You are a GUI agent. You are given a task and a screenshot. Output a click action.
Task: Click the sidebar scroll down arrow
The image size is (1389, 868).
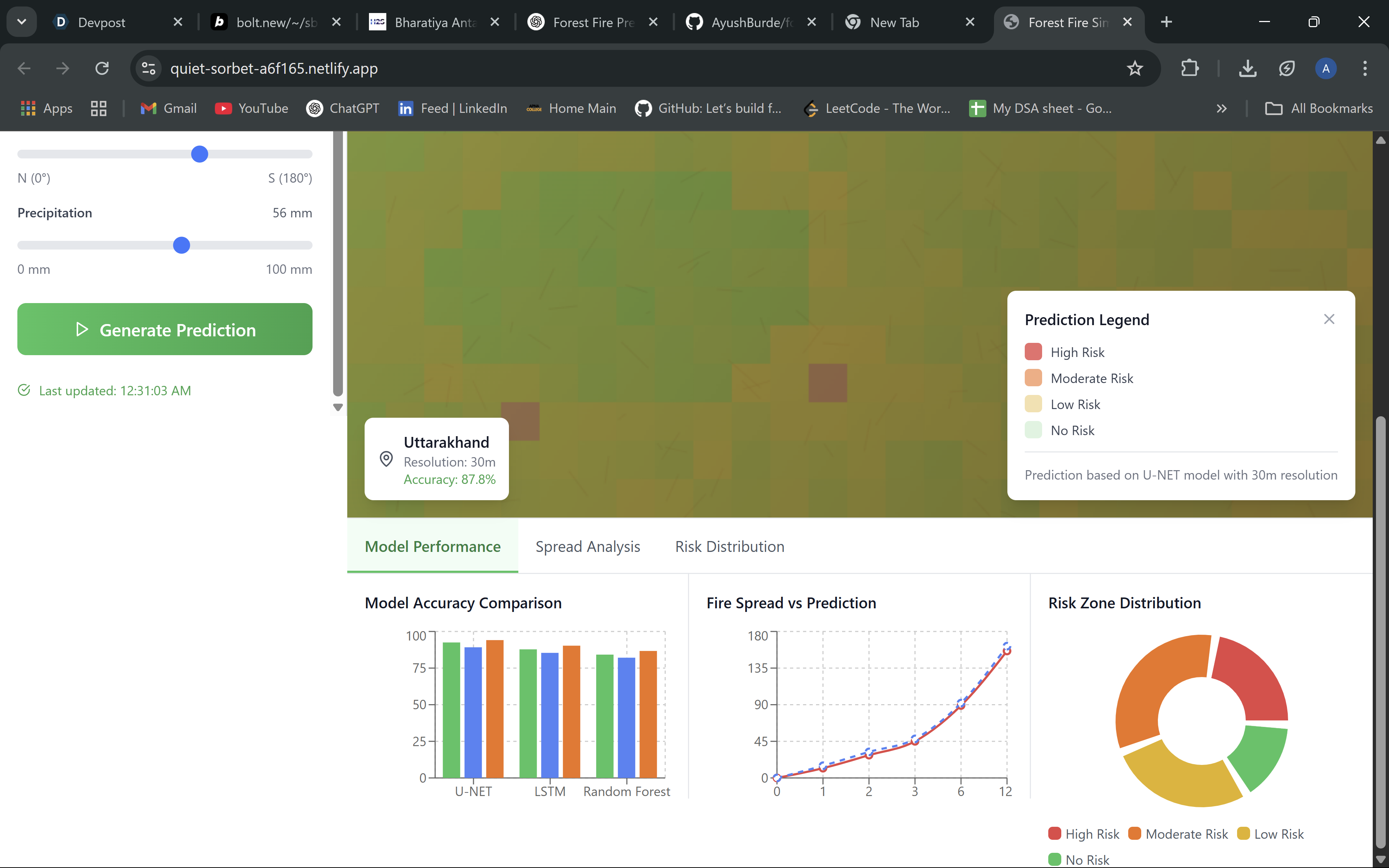338,408
